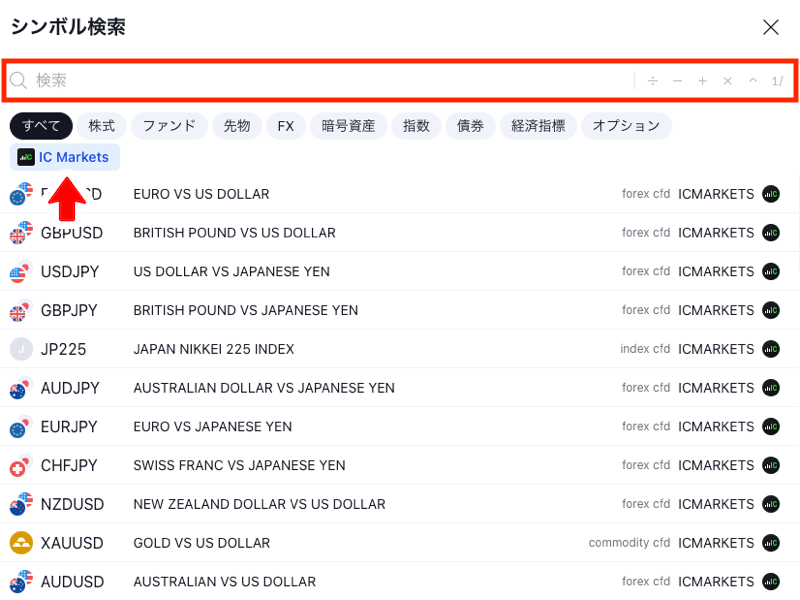Image resolution: width=800 pixels, height=600 pixels.
Task: Click the division operator icon in search bar
Action: [x=653, y=81]
